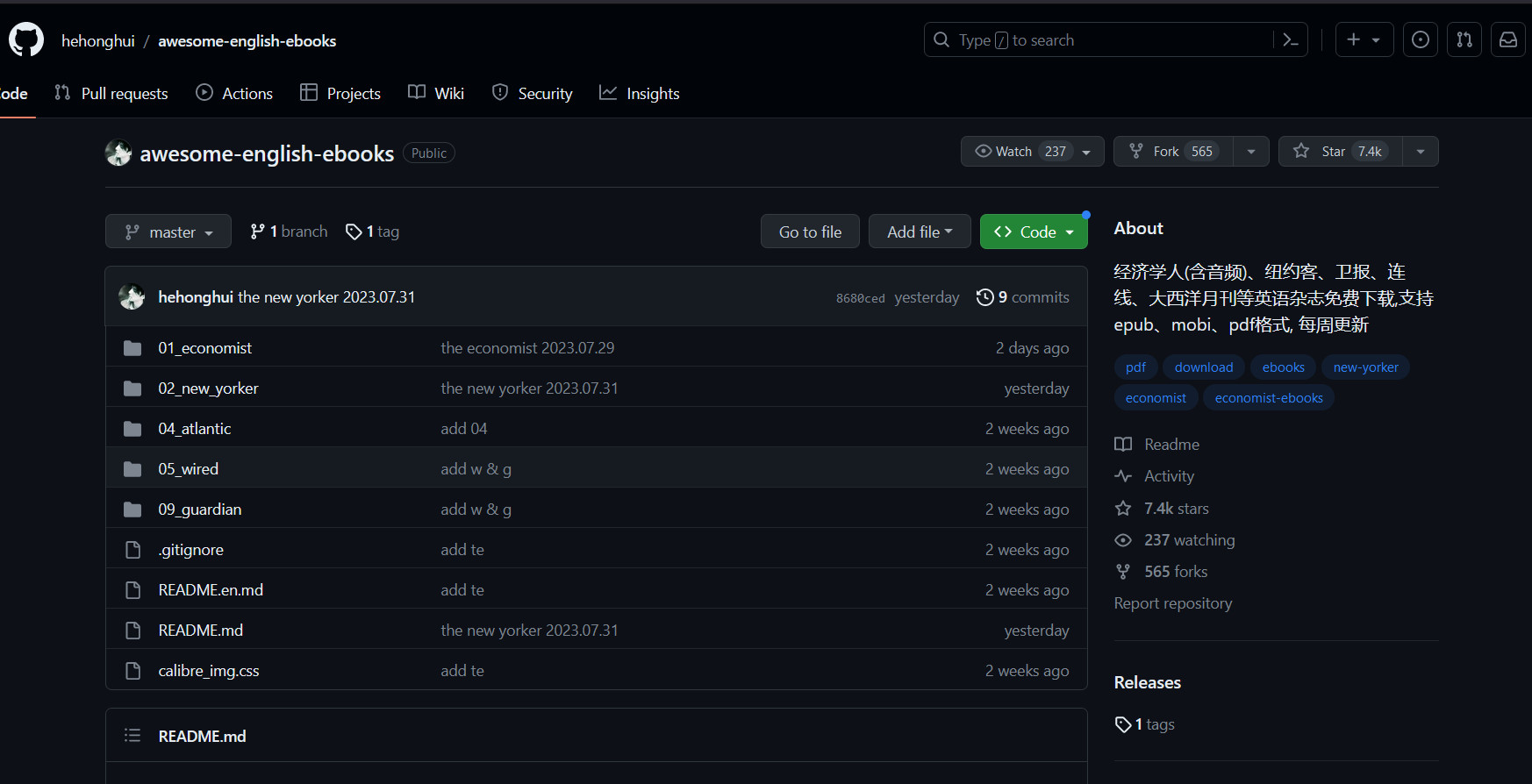
Task: Click the Go to file button
Action: [810, 232]
